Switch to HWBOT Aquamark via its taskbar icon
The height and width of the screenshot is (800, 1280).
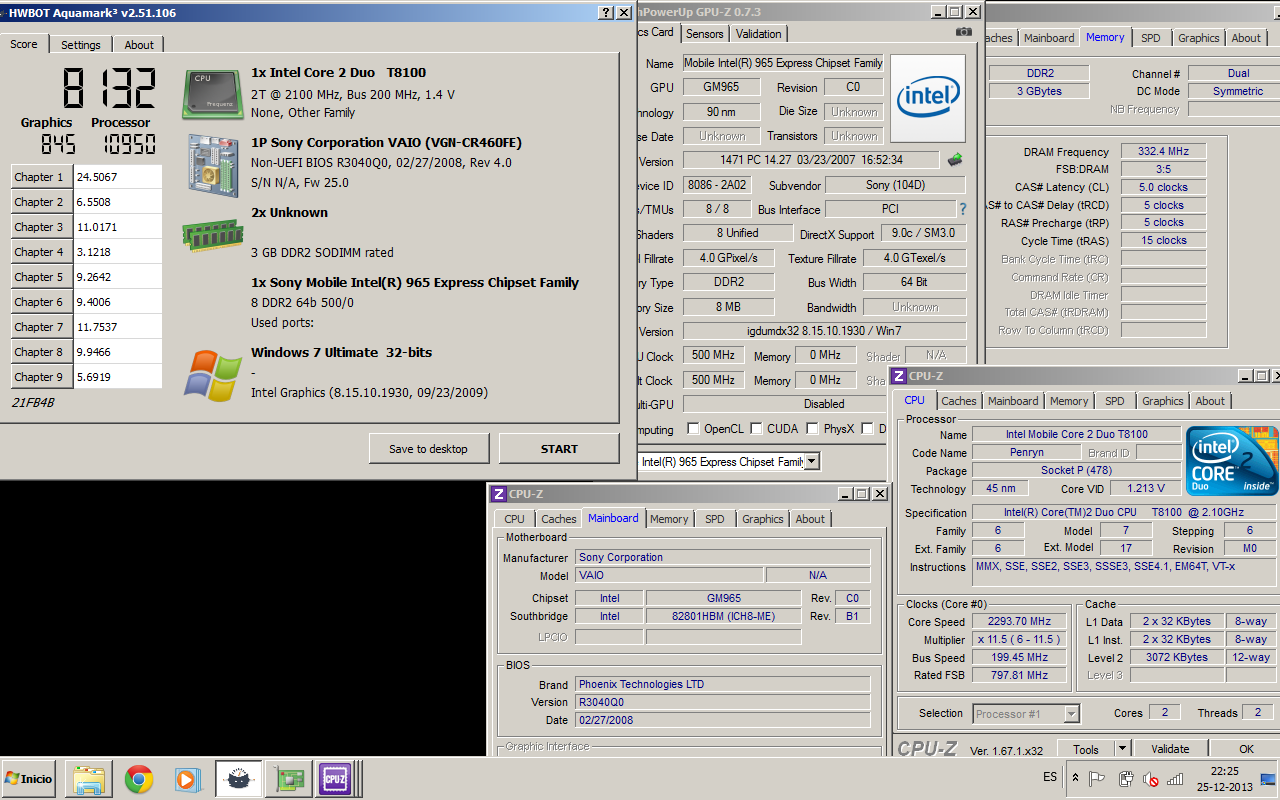[x=239, y=778]
